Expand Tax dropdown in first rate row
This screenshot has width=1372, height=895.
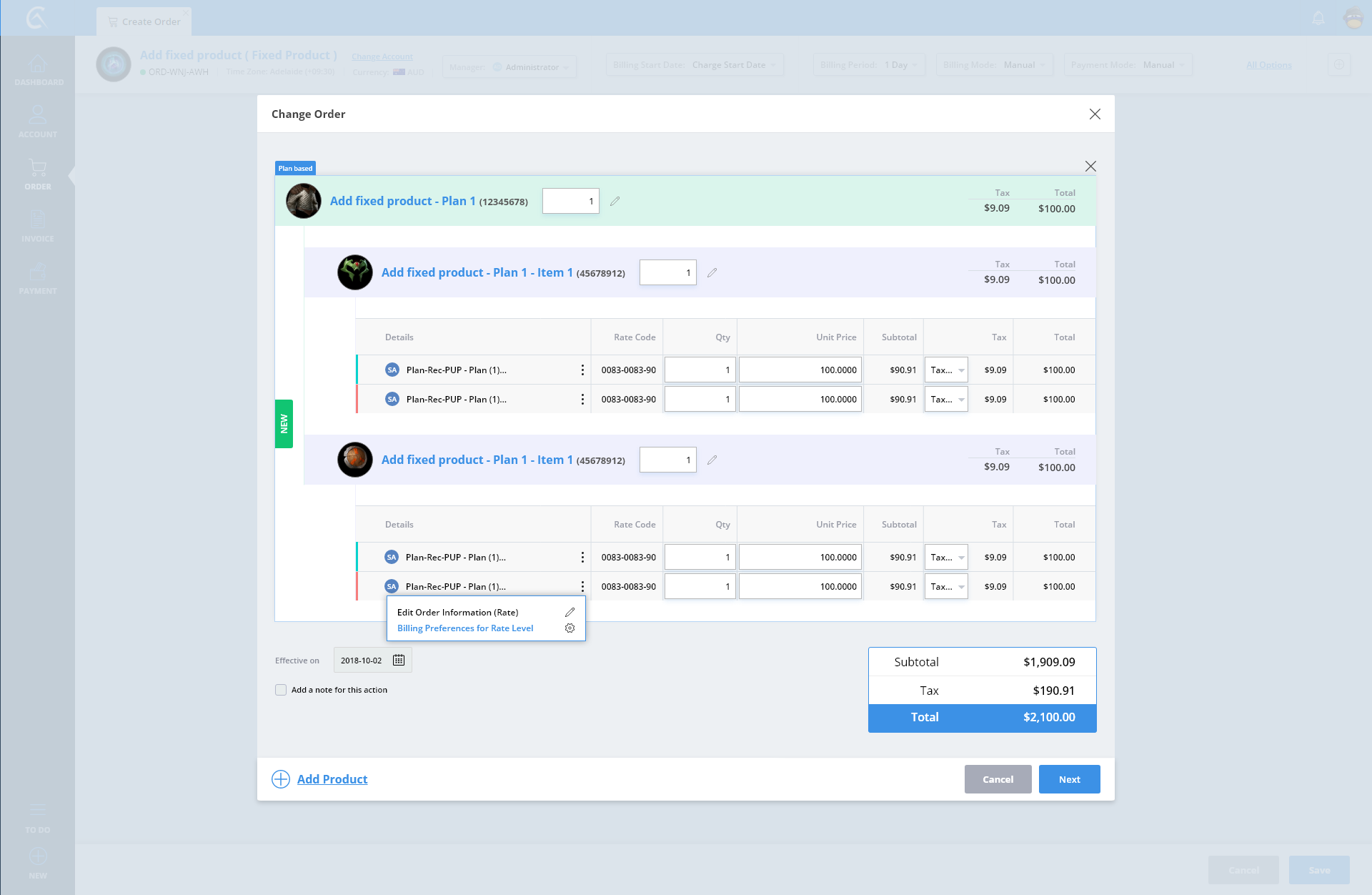(946, 370)
